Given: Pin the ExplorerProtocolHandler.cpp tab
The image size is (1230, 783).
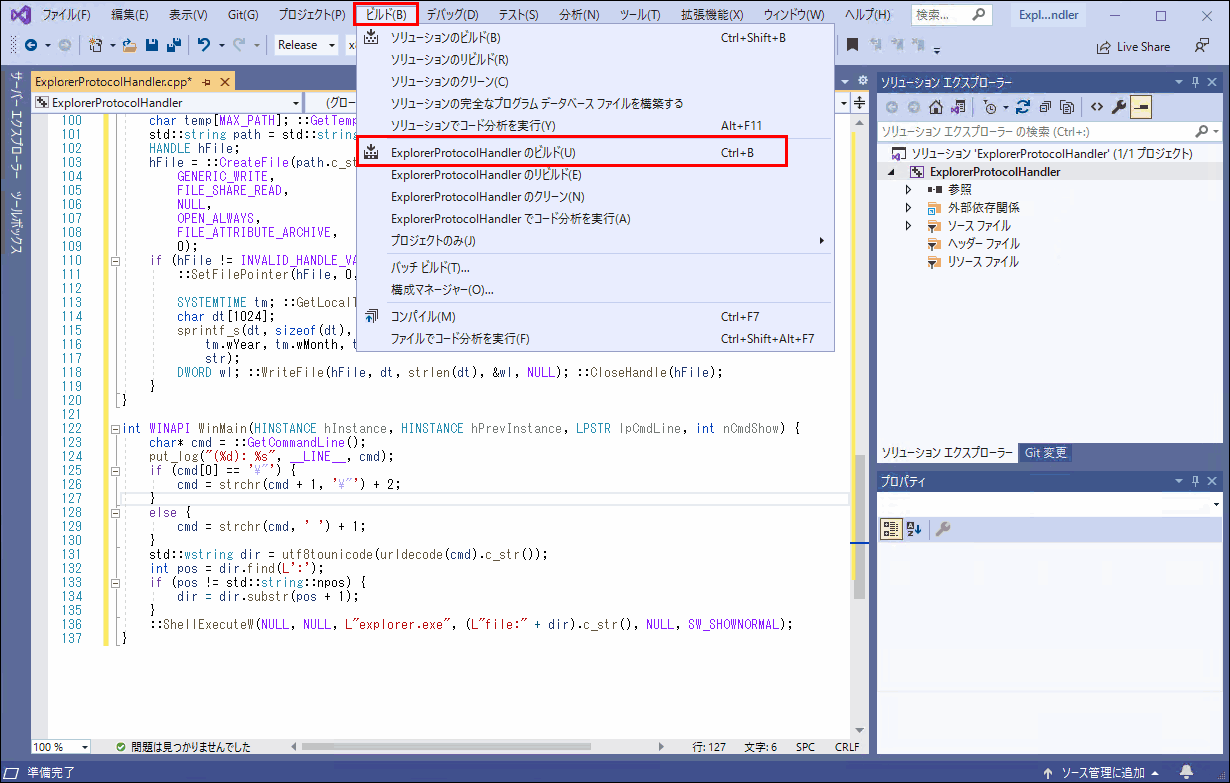Looking at the screenshot, I should pos(207,81).
